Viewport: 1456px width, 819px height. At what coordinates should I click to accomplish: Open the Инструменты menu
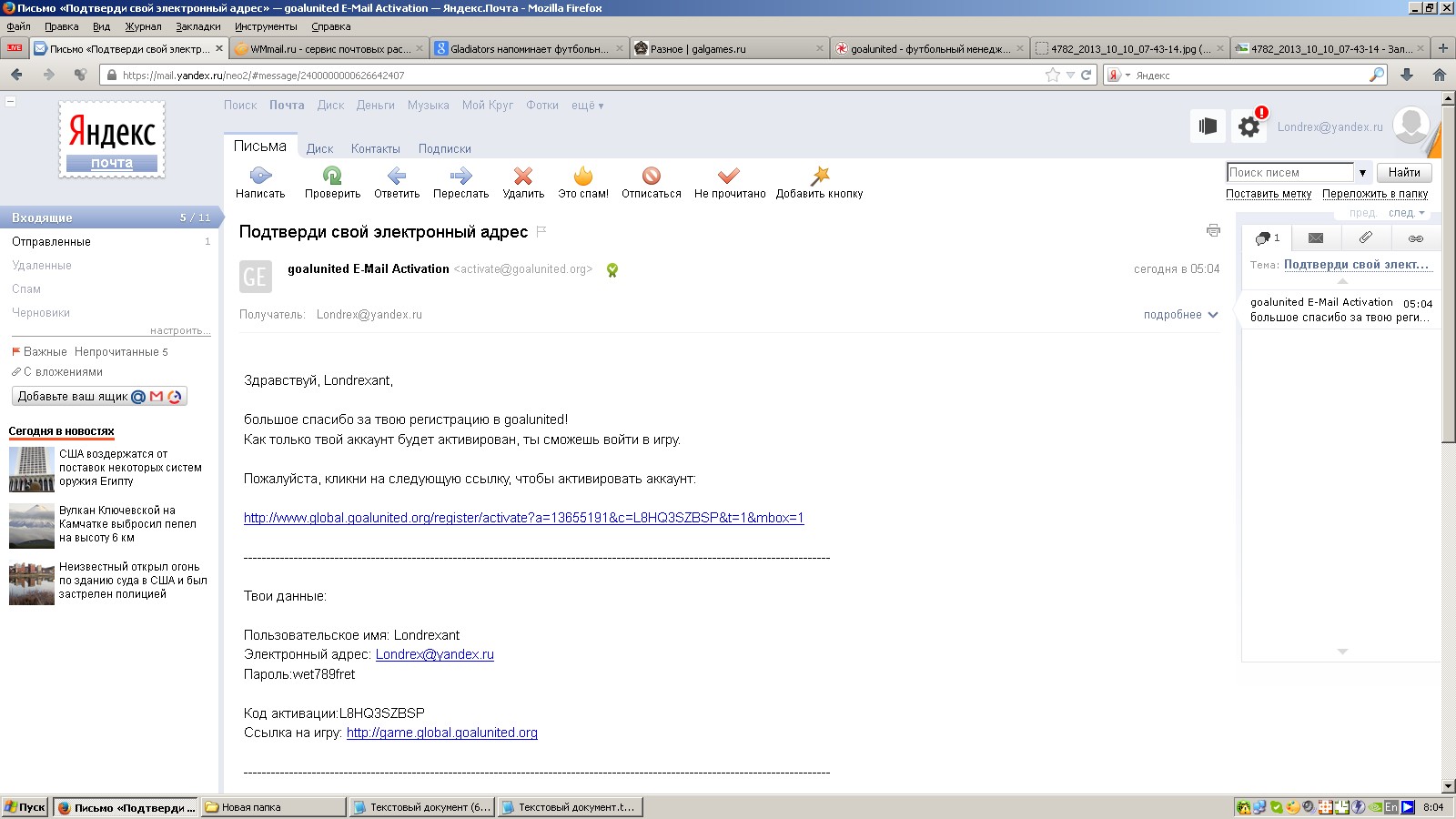tap(266, 26)
